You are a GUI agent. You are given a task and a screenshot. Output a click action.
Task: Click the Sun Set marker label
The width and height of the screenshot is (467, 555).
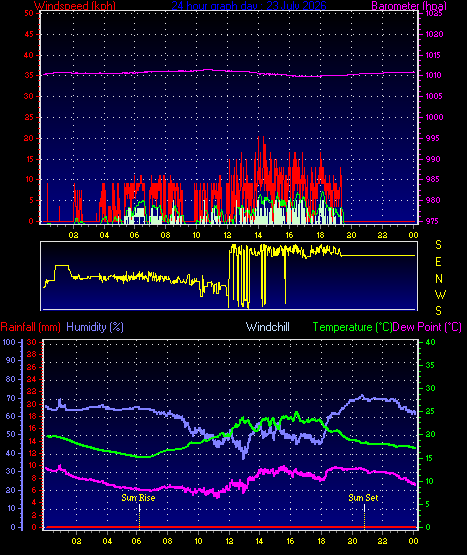(363, 498)
